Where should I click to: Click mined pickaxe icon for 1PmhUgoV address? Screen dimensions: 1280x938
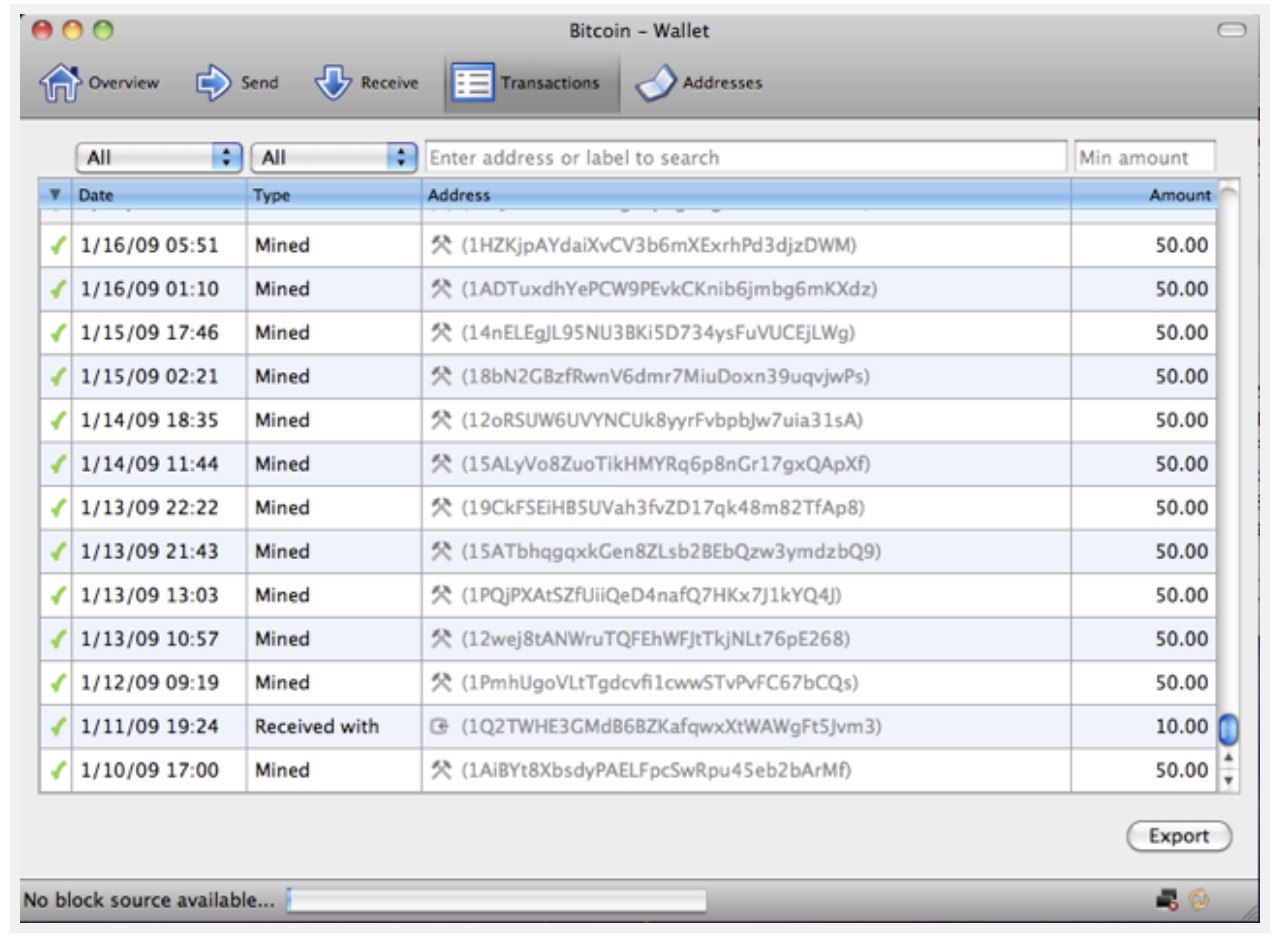coord(441,683)
